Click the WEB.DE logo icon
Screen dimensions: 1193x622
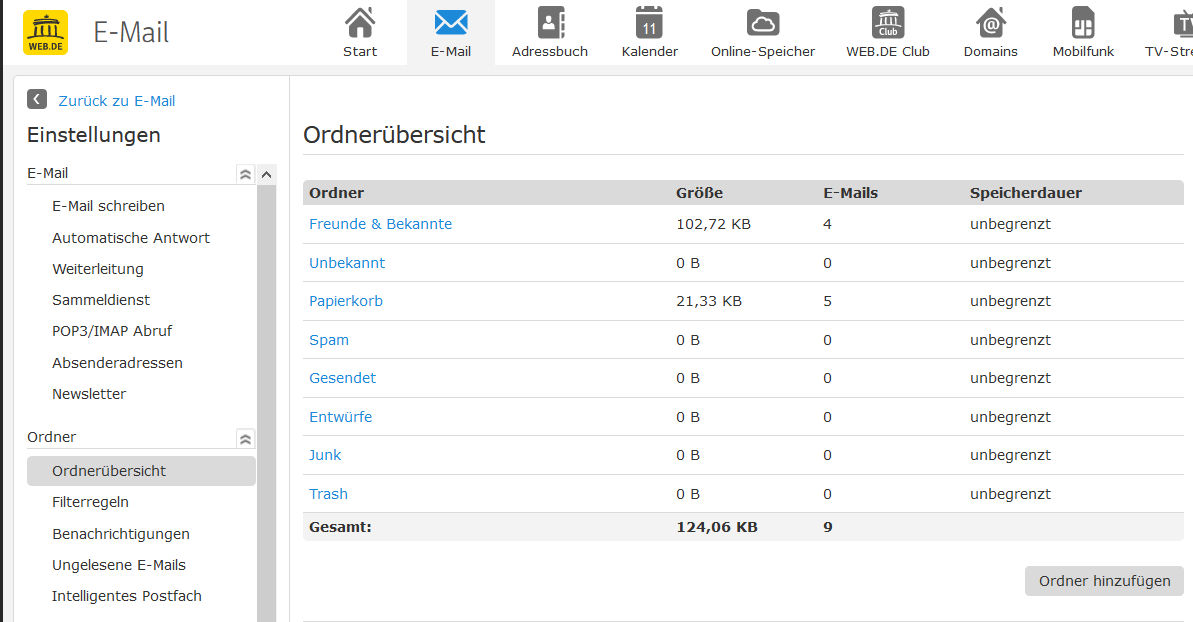46,33
